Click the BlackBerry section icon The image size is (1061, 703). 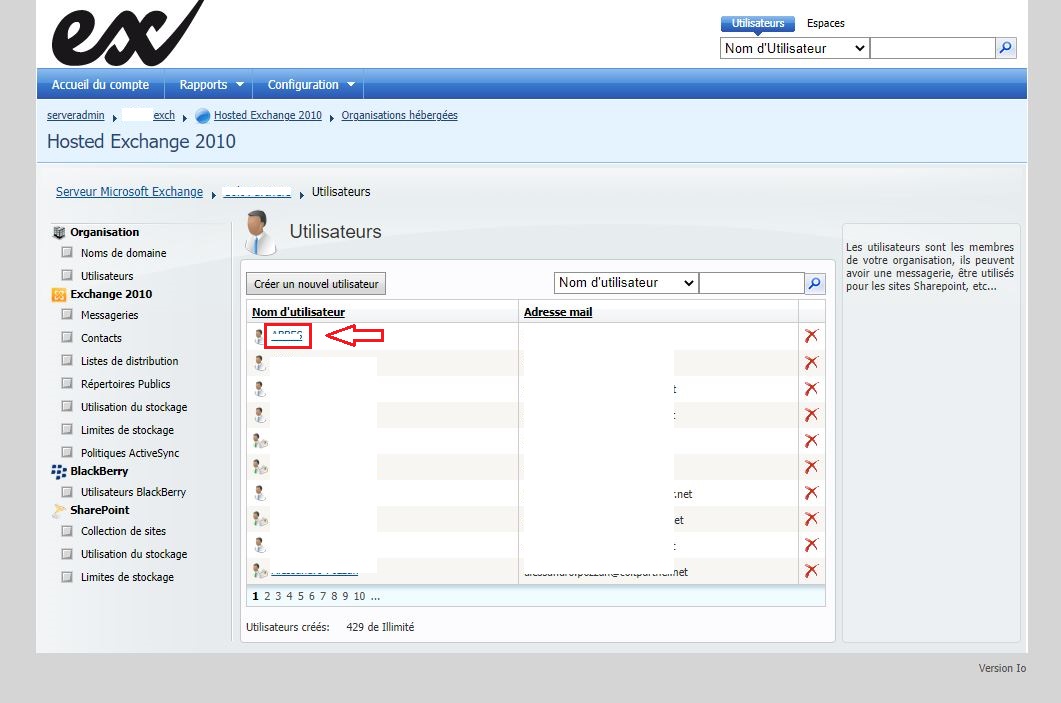(59, 471)
